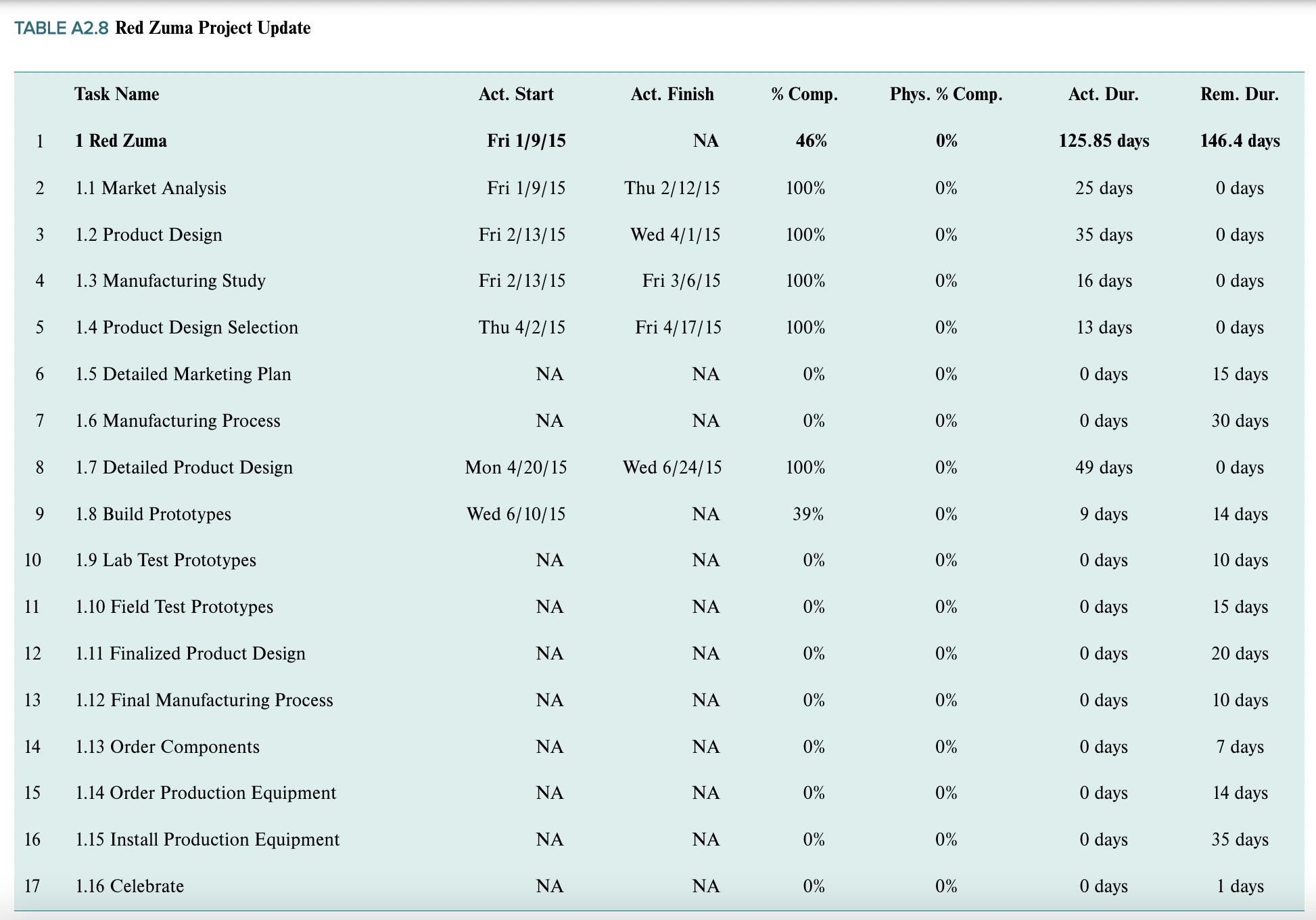This screenshot has width=1316, height=920.
Task: Select the 1.2 Product Design task name
Action: 149,234
